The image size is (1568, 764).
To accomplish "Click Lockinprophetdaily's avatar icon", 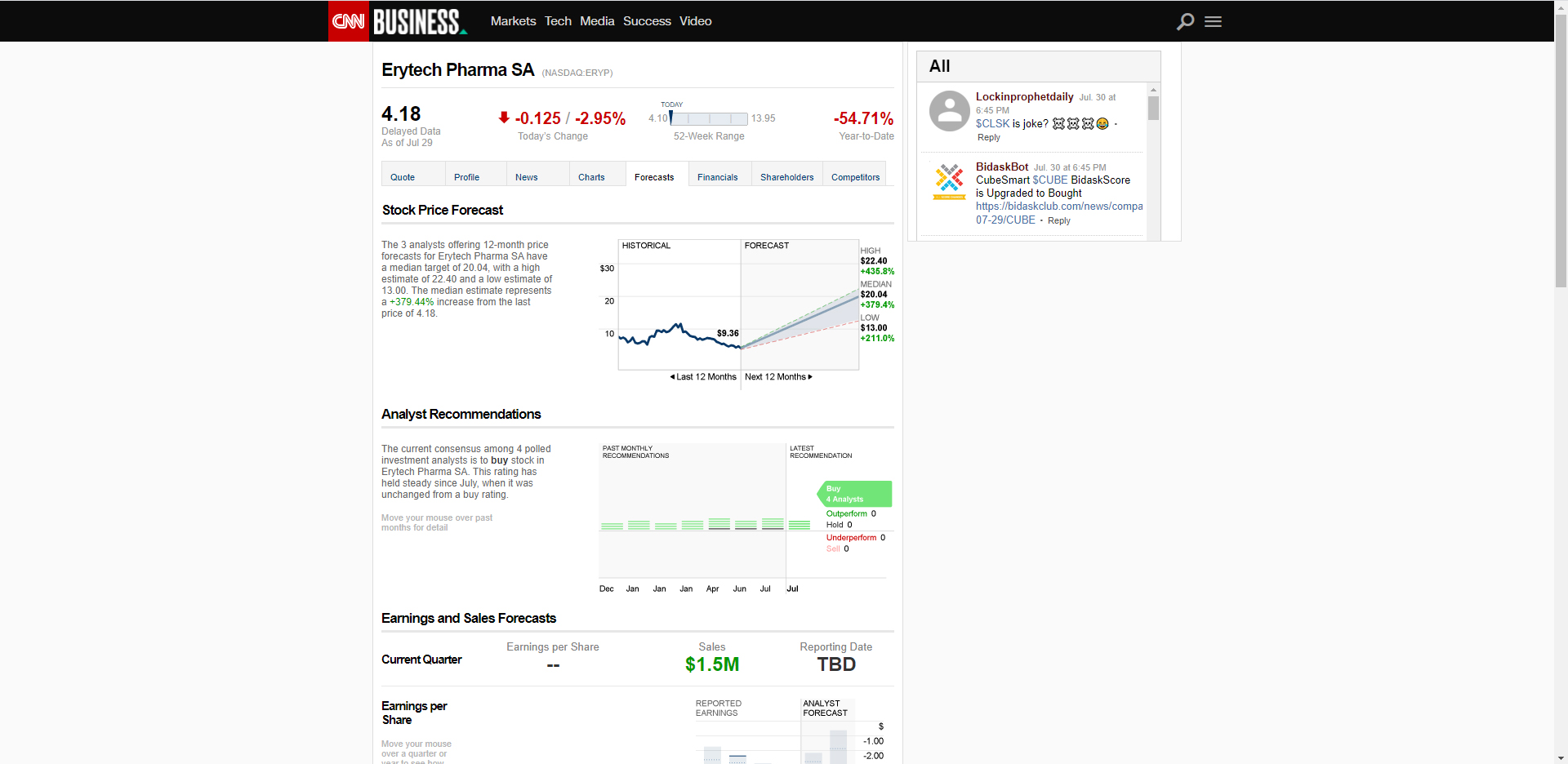I will (950, 111).
